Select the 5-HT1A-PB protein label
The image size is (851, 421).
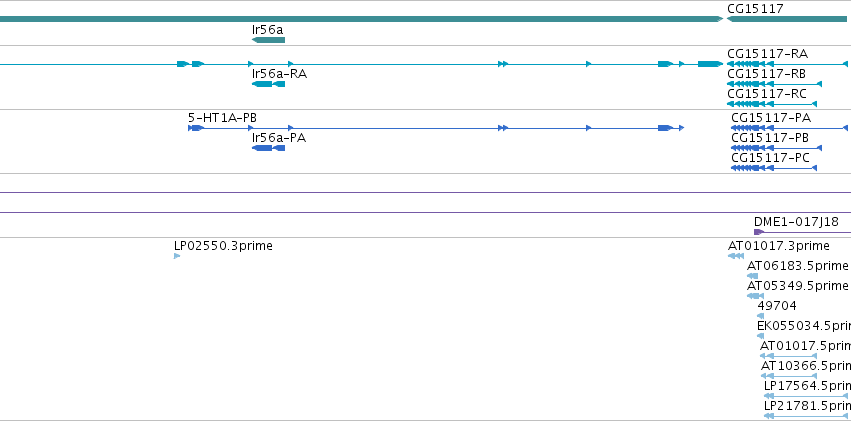click(223, 118)
